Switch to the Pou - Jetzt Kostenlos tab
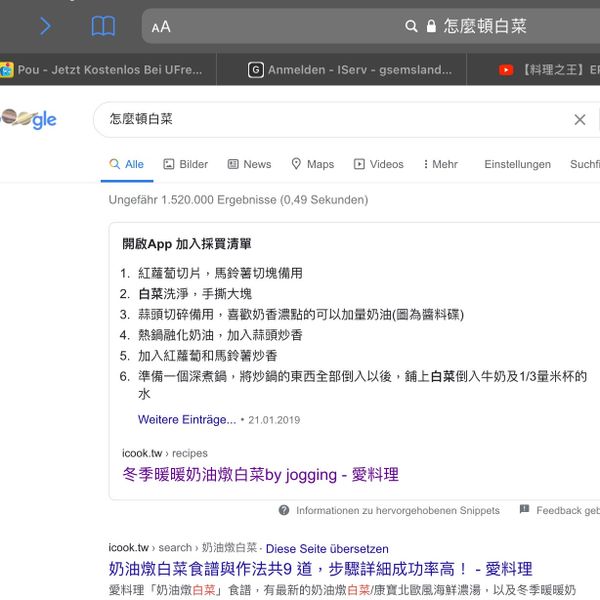600x600 pixels. click(x=108, y=70)
